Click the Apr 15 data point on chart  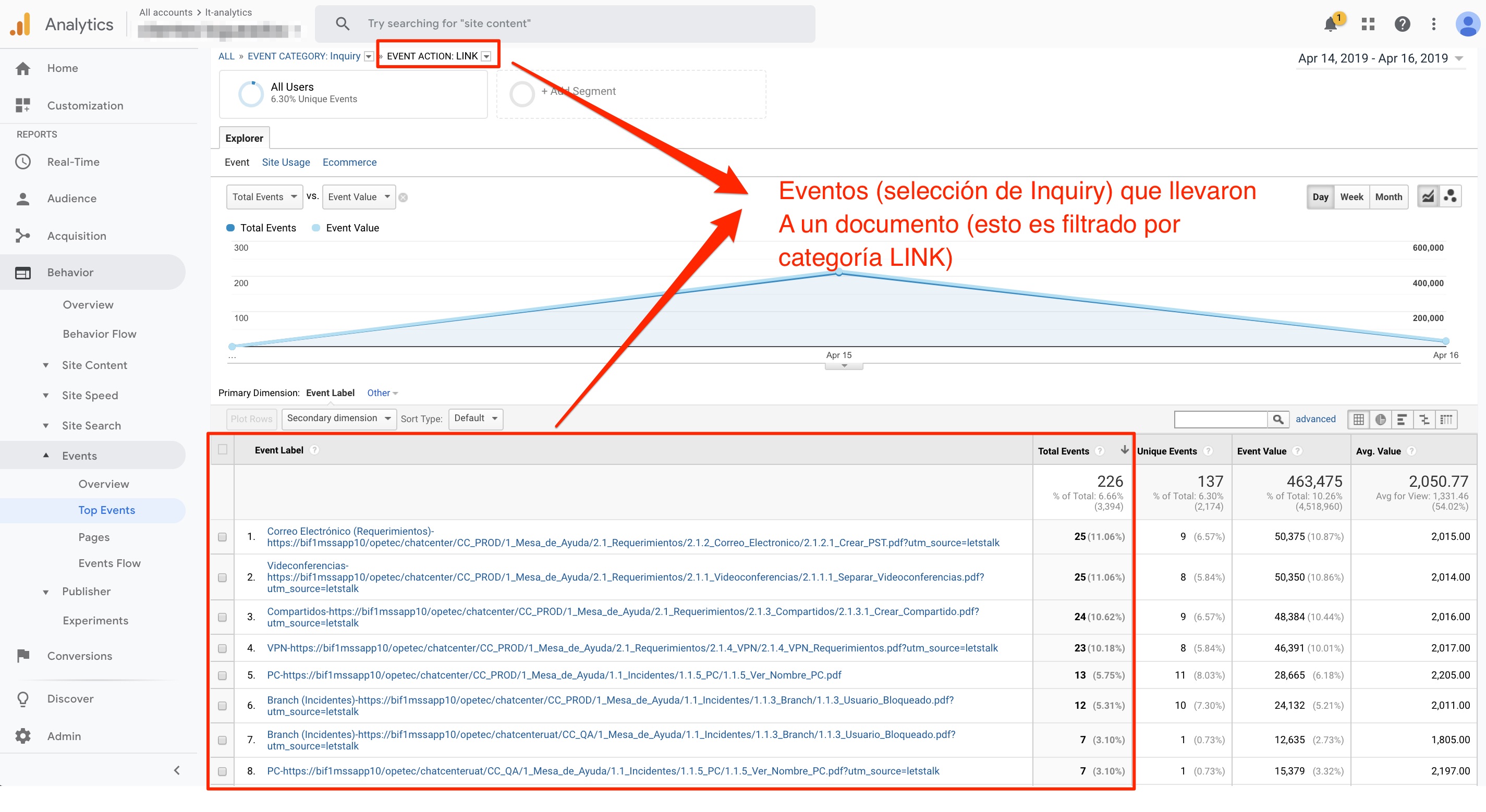click(x=839, y=272)
